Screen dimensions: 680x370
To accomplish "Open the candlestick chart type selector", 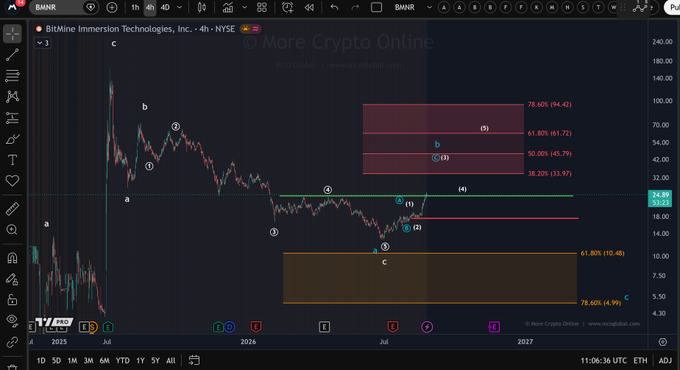I will pos(202,7).
